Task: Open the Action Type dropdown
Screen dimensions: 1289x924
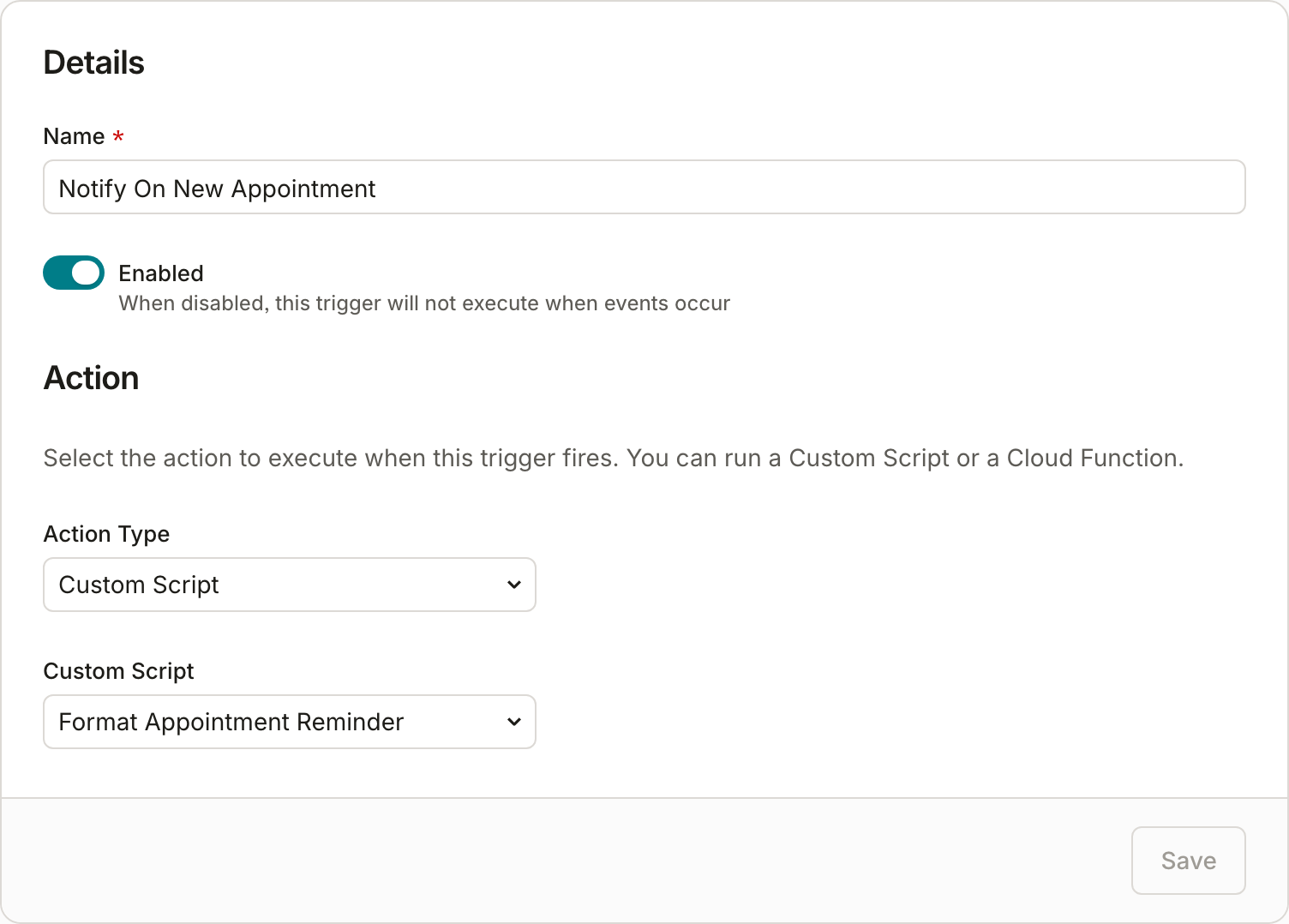Action: pos(290,585)
